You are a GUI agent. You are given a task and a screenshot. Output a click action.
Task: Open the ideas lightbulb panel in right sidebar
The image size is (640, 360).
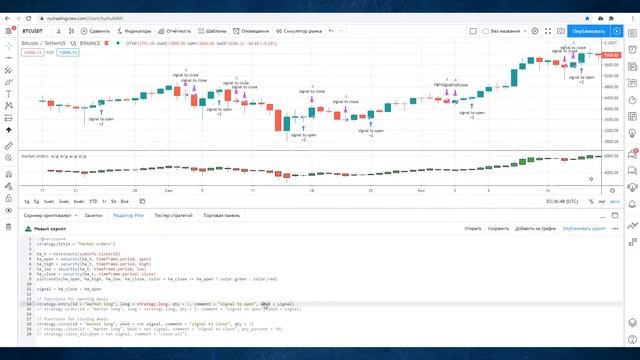click(632, 133)
